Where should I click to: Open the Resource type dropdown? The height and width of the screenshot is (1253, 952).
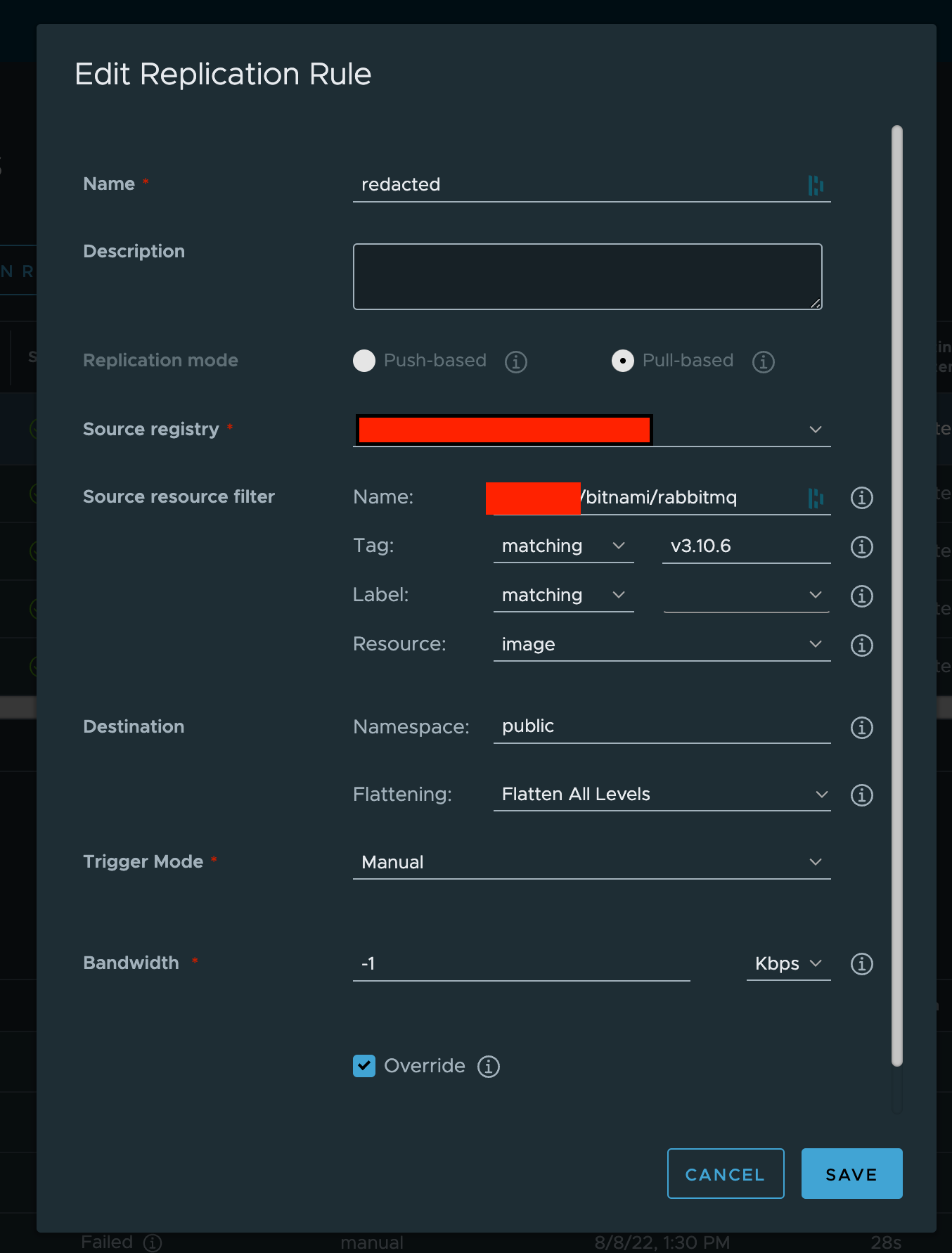click(662, 645)
